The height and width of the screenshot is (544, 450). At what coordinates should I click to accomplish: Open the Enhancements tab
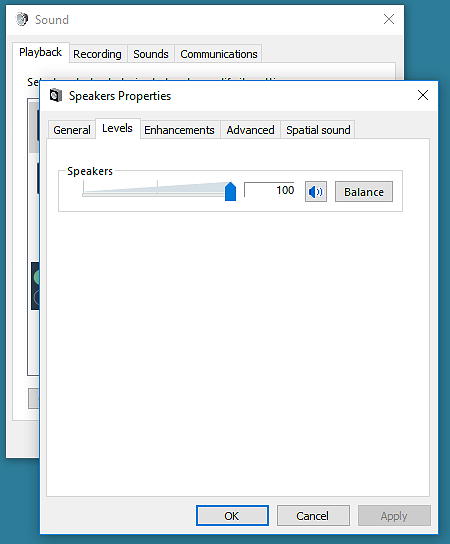[x=180, y=130]
